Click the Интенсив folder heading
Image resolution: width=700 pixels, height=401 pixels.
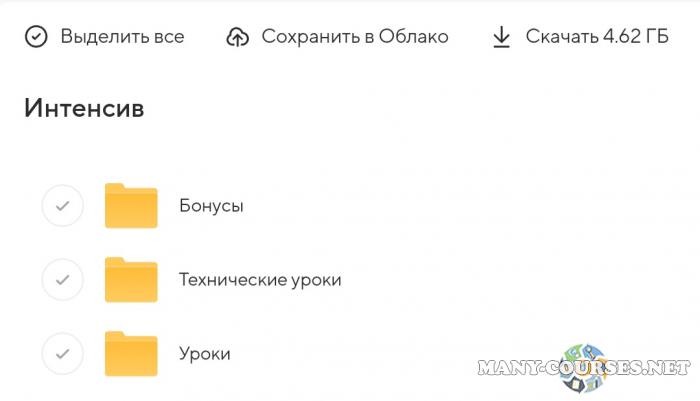click(x=84, y=108)
